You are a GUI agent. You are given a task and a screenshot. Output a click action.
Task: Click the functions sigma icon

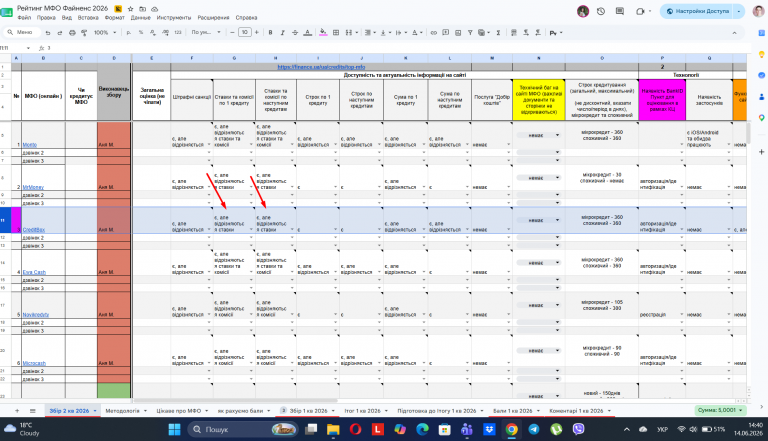498,33
